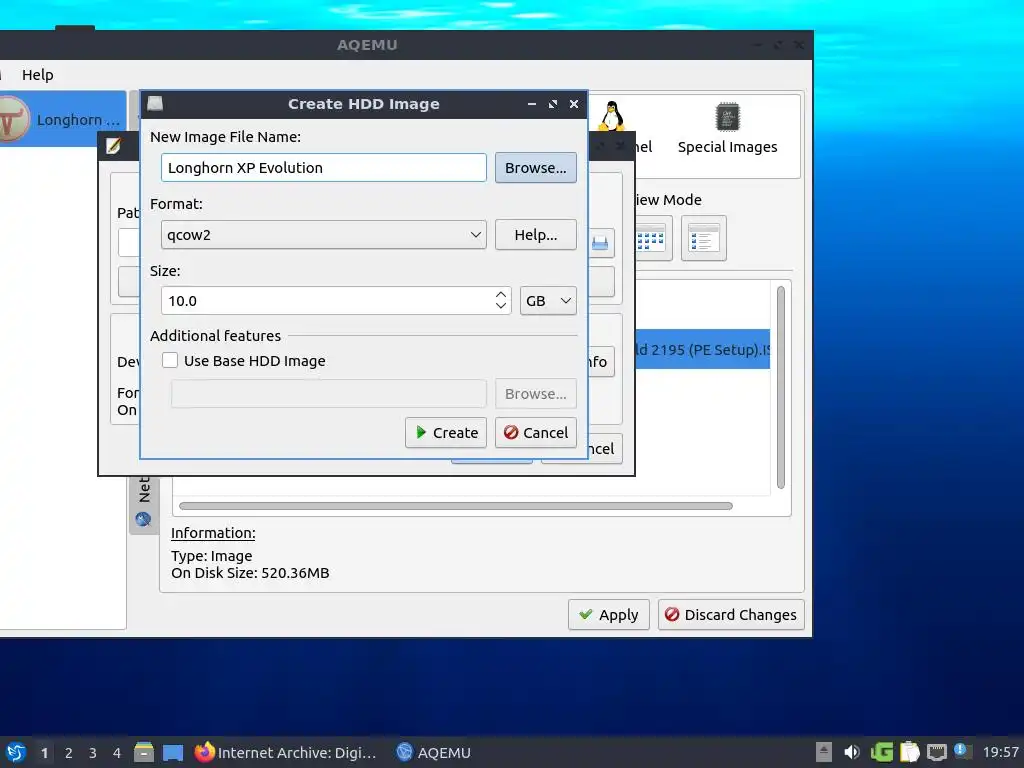
Task: Open the blue notification alert tray icon
Action: [961, 751]
